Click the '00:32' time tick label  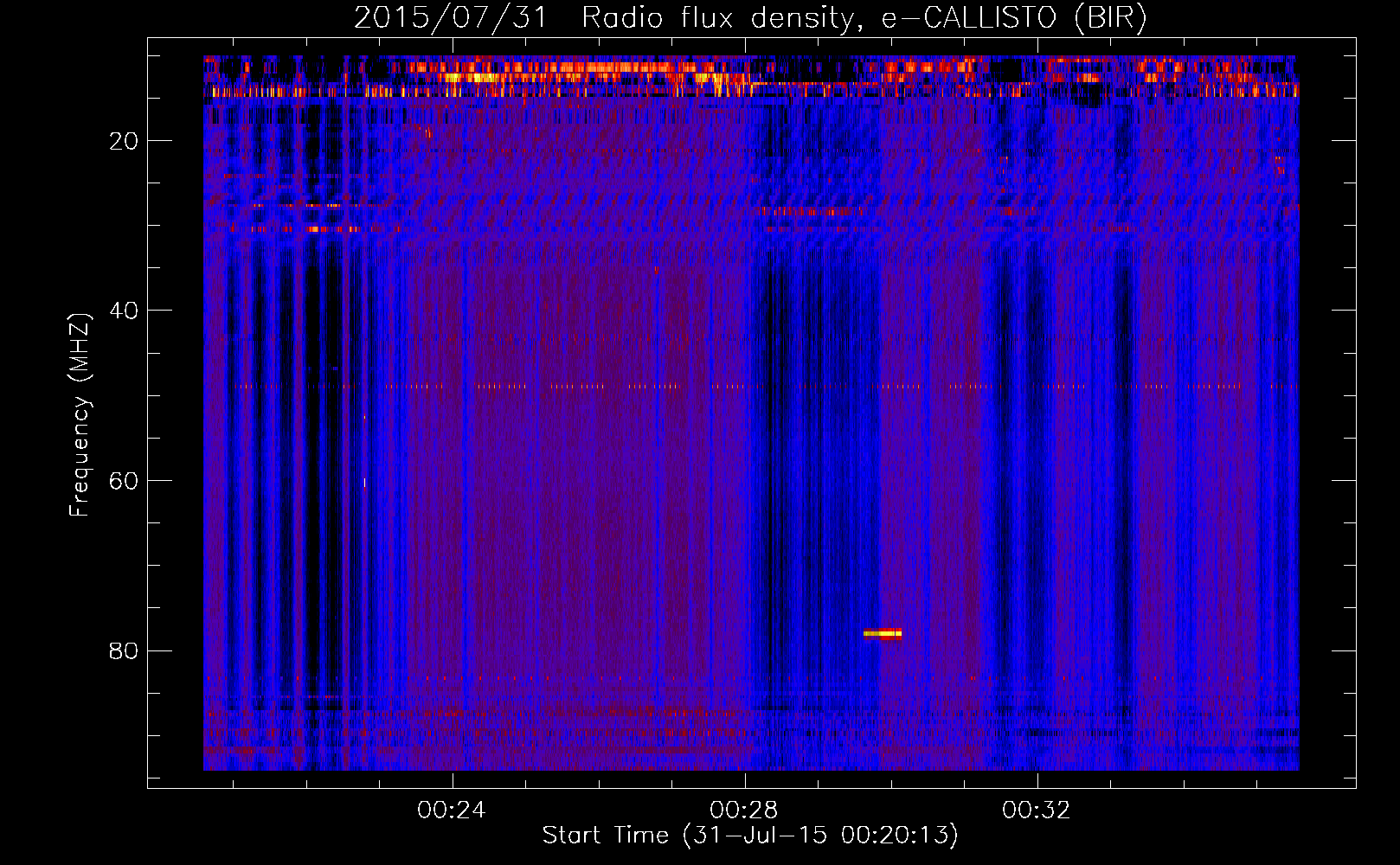(1037, 811)
